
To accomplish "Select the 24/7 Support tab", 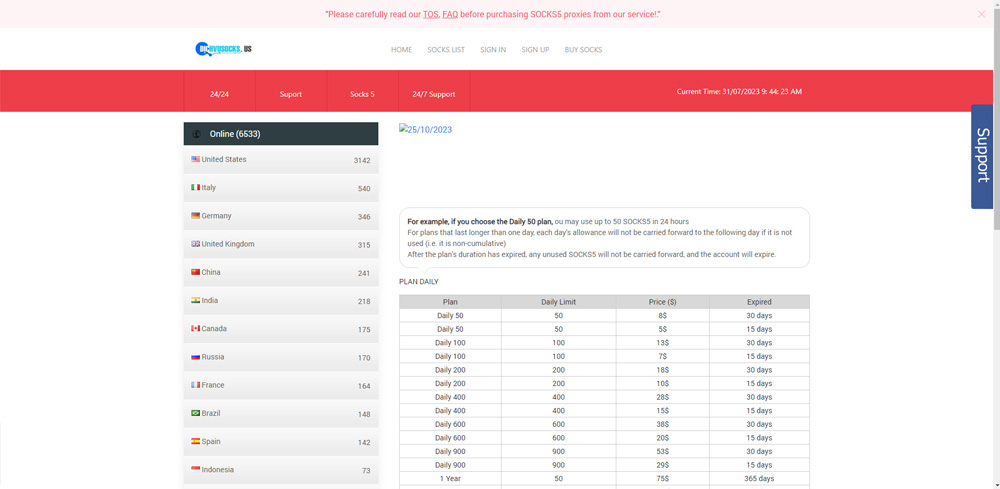I will pos(433,94).
